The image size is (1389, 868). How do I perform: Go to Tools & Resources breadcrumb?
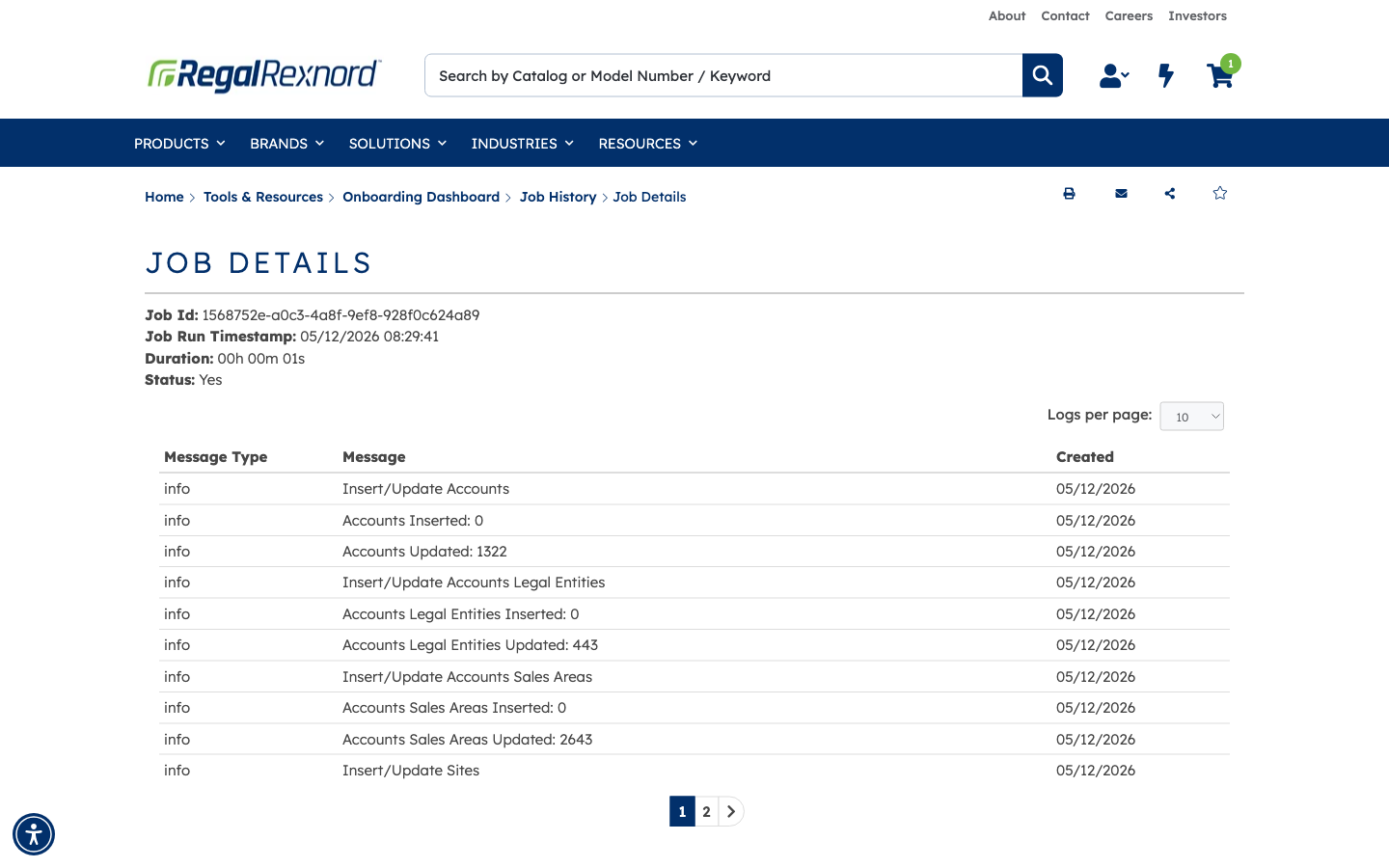pyautogui.click(x=263, y=197)
